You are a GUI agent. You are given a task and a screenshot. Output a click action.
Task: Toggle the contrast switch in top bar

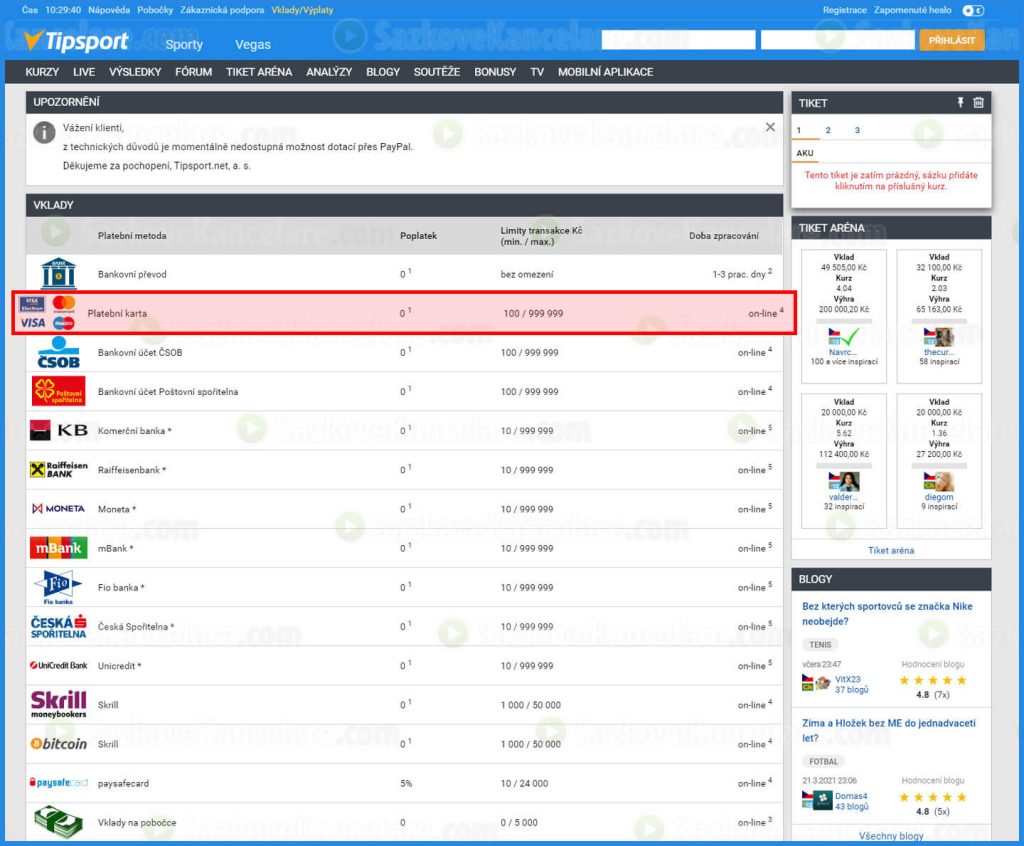[973, 10]
